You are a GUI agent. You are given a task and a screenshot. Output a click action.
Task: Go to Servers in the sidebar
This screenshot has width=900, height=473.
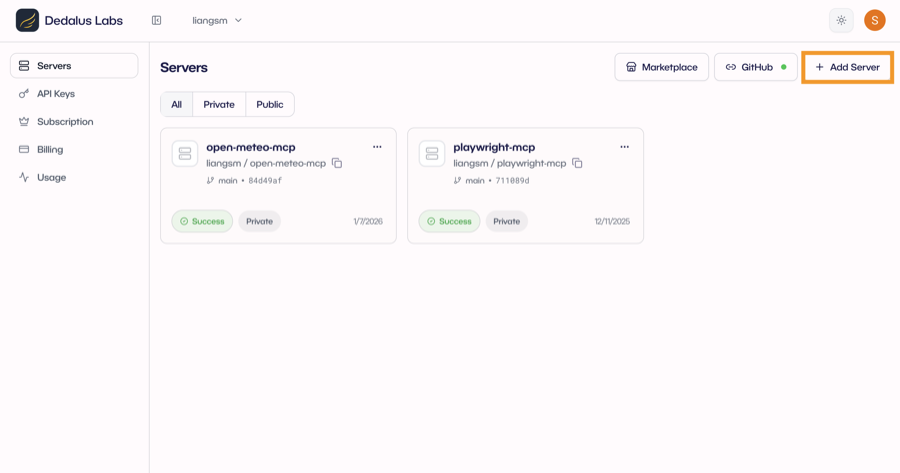[x=74, y=65]
